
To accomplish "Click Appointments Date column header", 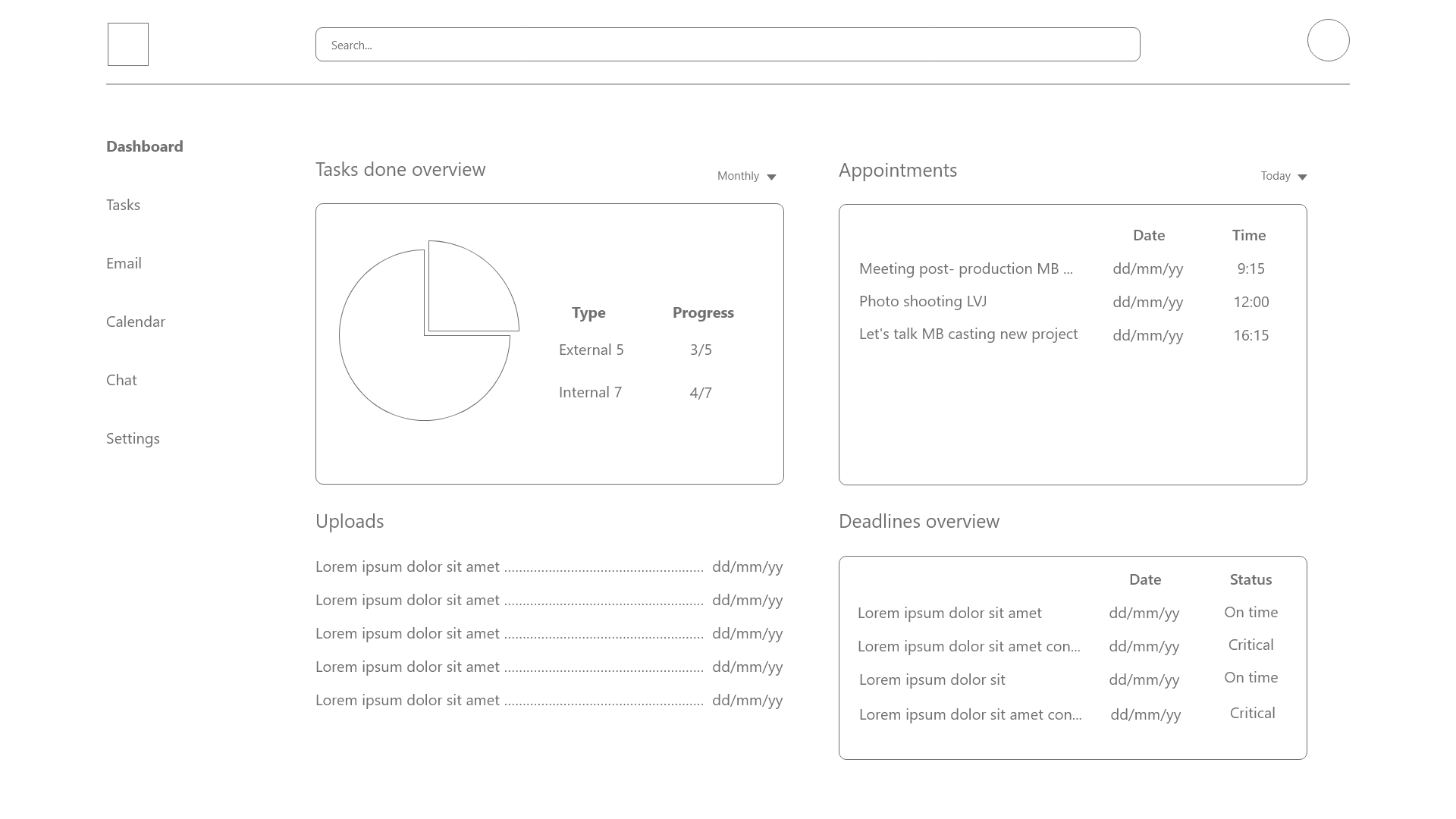I will [1149, 235].
